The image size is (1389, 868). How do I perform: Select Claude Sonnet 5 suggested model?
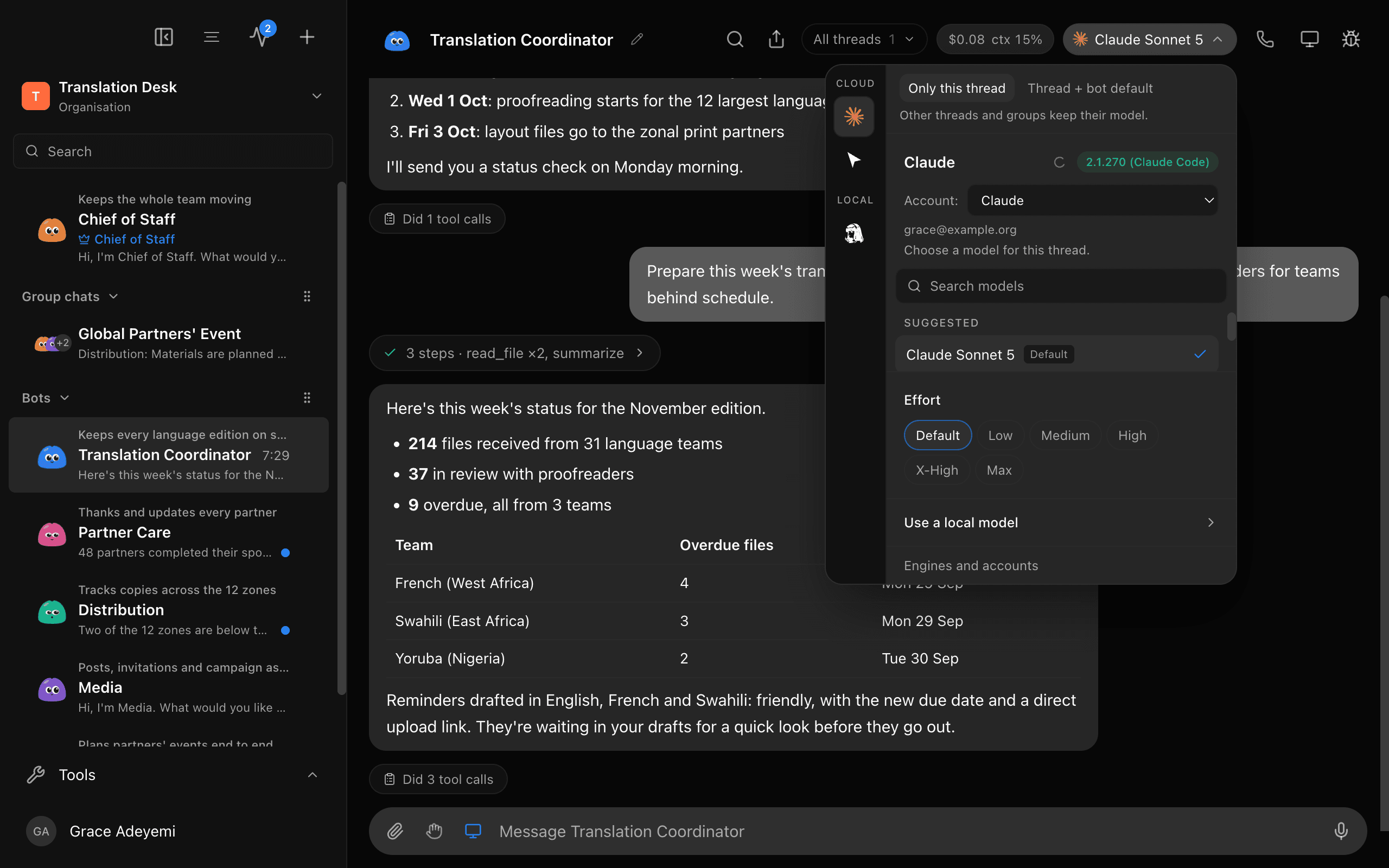tap(1056, 354)
